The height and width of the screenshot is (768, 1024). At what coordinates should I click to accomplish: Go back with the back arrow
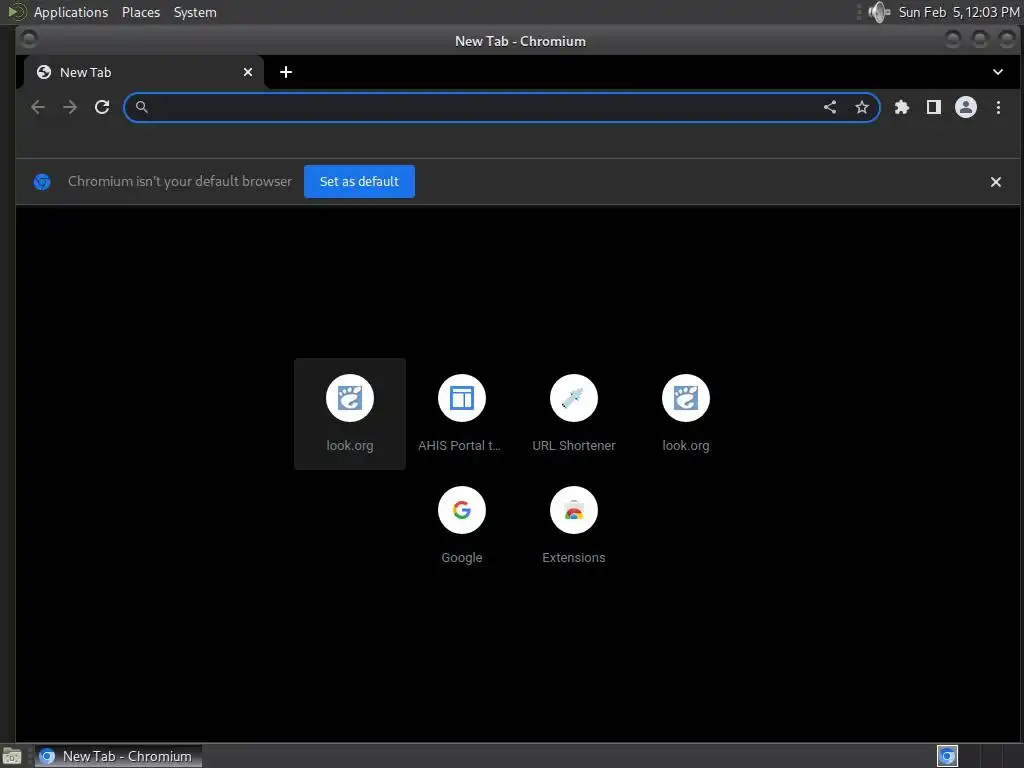click(x=38, y=107)
